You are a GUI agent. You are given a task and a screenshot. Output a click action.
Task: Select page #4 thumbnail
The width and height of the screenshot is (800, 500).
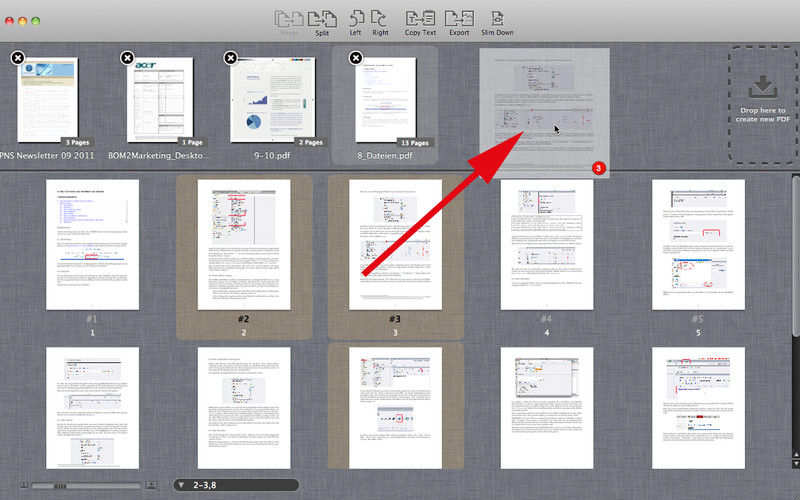(x=547, y=244)
